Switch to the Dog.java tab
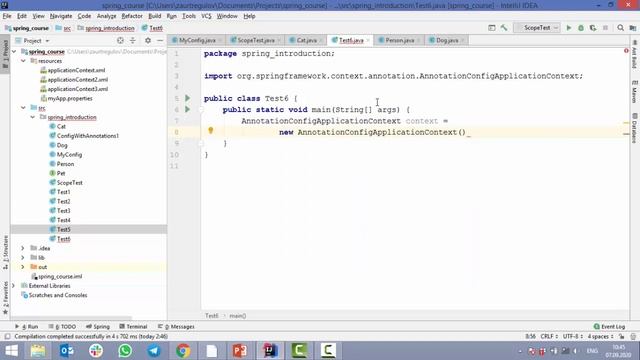Screen dimensions: 640x360 pyautogui.click(x=447, y=40)
